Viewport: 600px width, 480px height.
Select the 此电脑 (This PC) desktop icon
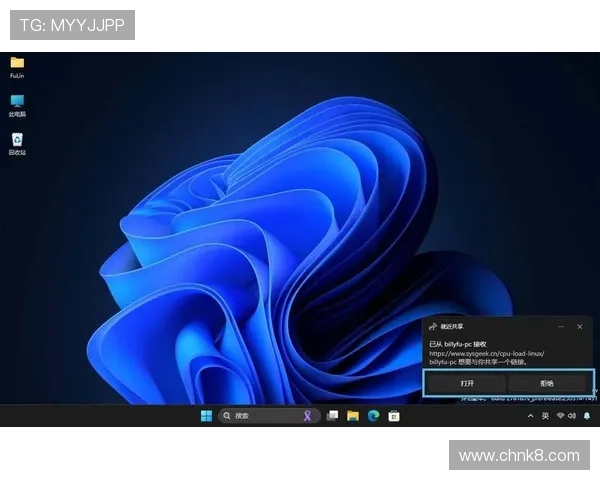click(x=17, y=102)
